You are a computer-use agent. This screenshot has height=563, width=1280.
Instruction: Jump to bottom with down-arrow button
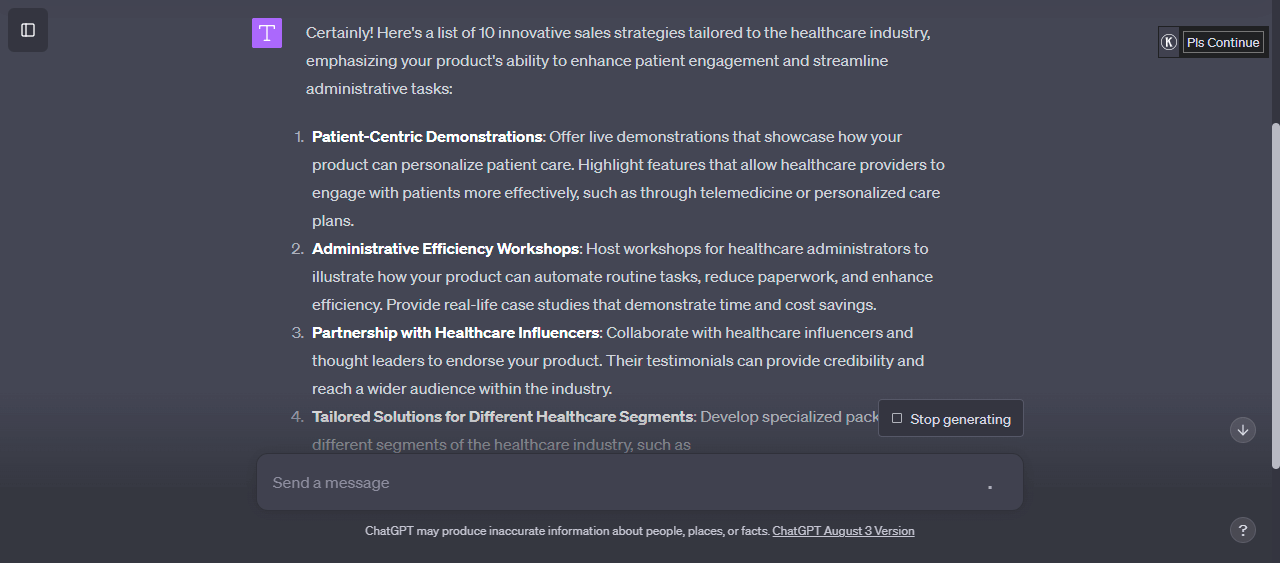point(1243,430)
